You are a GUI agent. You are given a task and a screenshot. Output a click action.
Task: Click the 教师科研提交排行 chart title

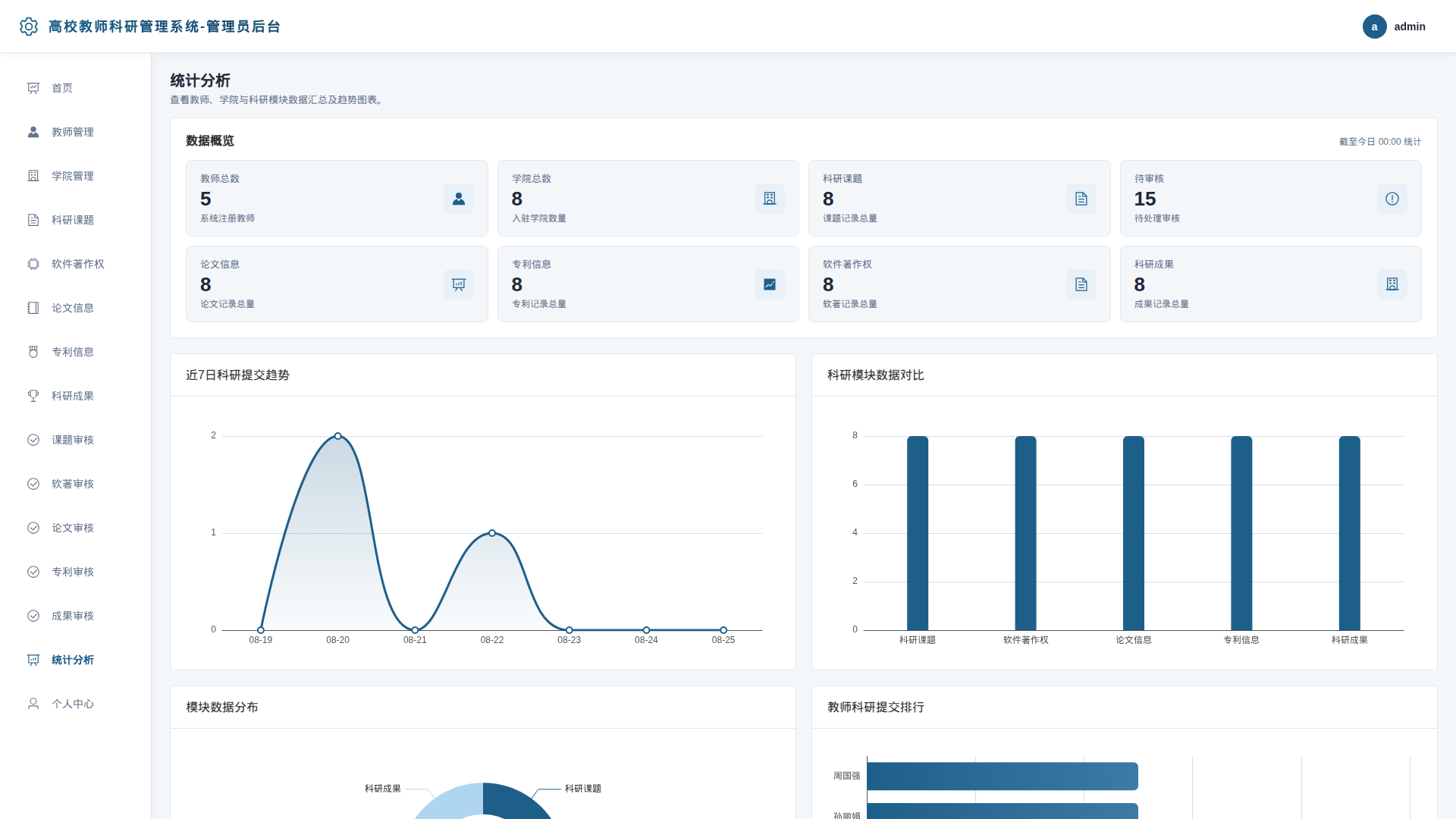pyautogui.click(x=876, y=707)
